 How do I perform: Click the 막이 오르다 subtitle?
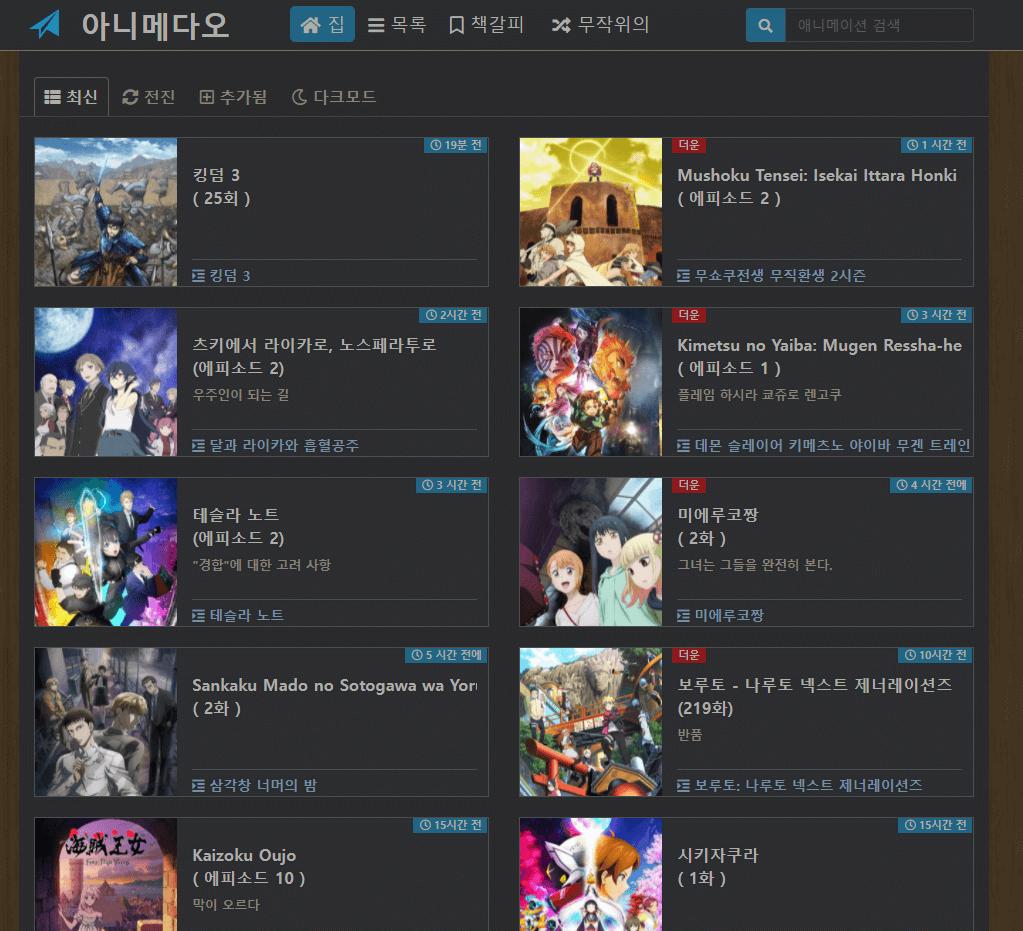click(x=226, y=905)
